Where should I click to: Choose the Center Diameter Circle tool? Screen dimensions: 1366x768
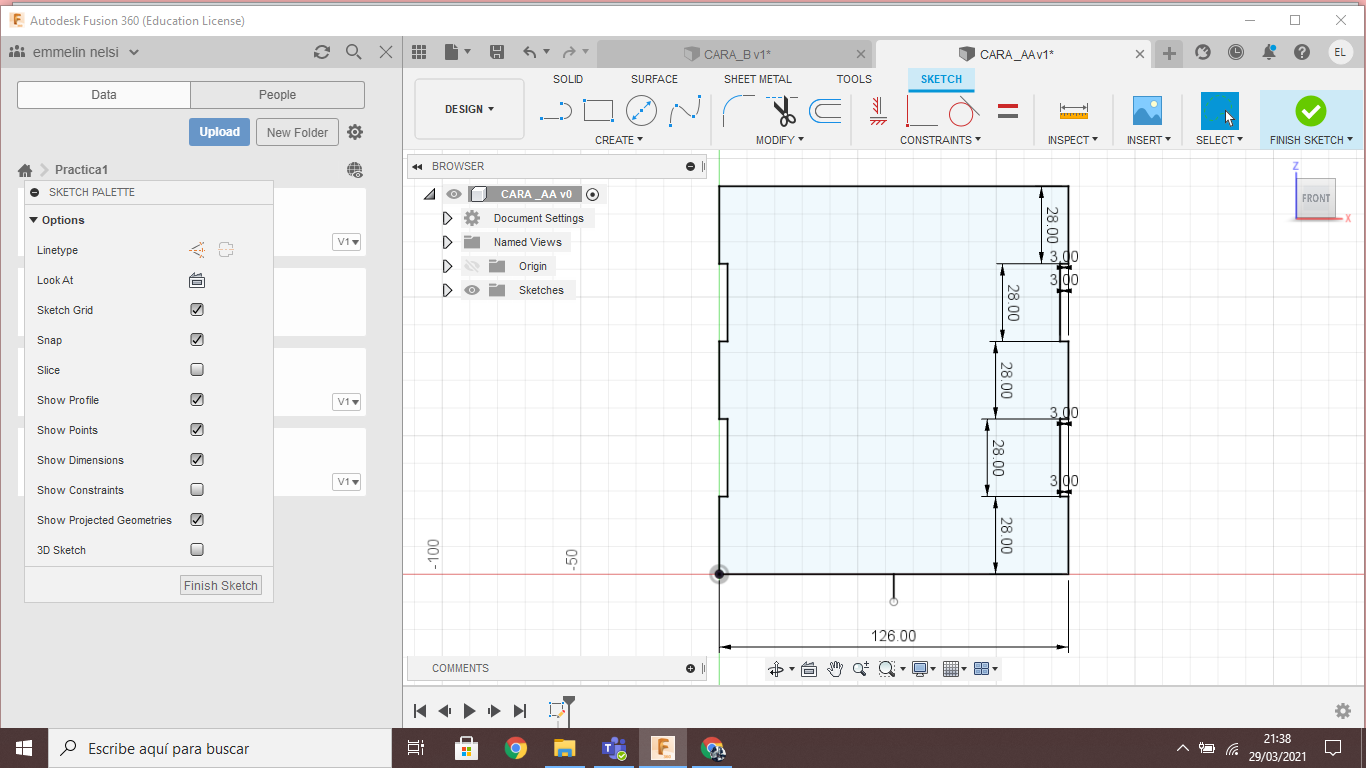tap(641, 111)
